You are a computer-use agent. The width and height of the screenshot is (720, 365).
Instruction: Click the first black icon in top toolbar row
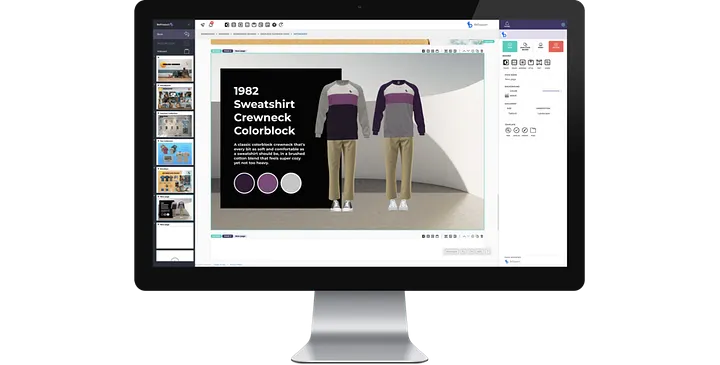click(227, 25)
